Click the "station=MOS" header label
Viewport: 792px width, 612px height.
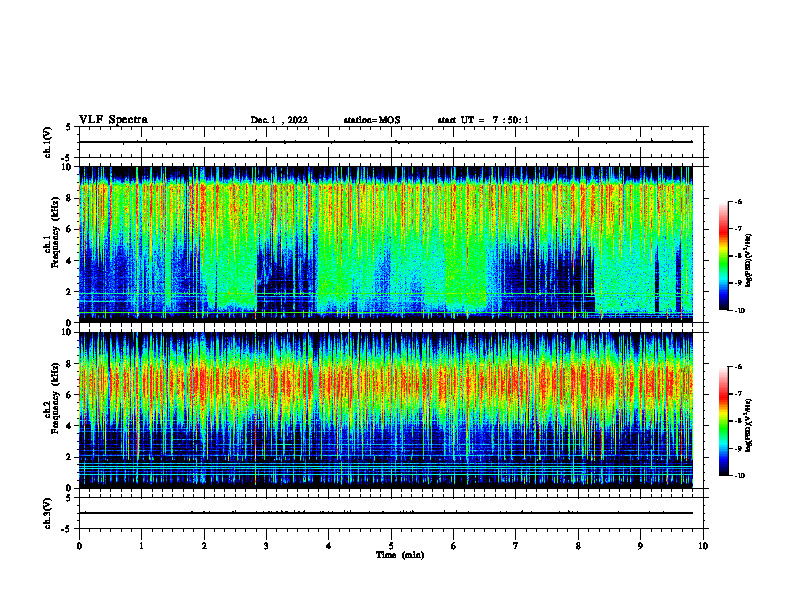pos(372,120)
